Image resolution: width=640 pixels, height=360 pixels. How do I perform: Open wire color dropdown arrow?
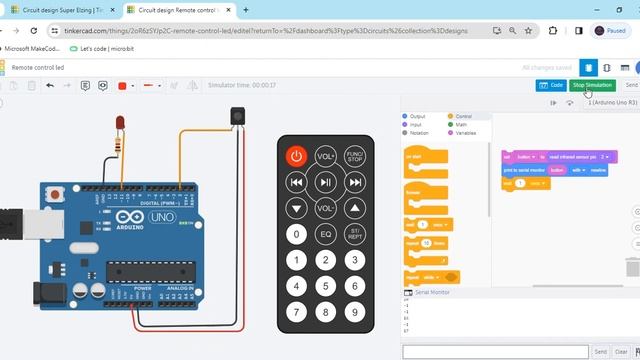pyautogui.click(x=133, y=86)
